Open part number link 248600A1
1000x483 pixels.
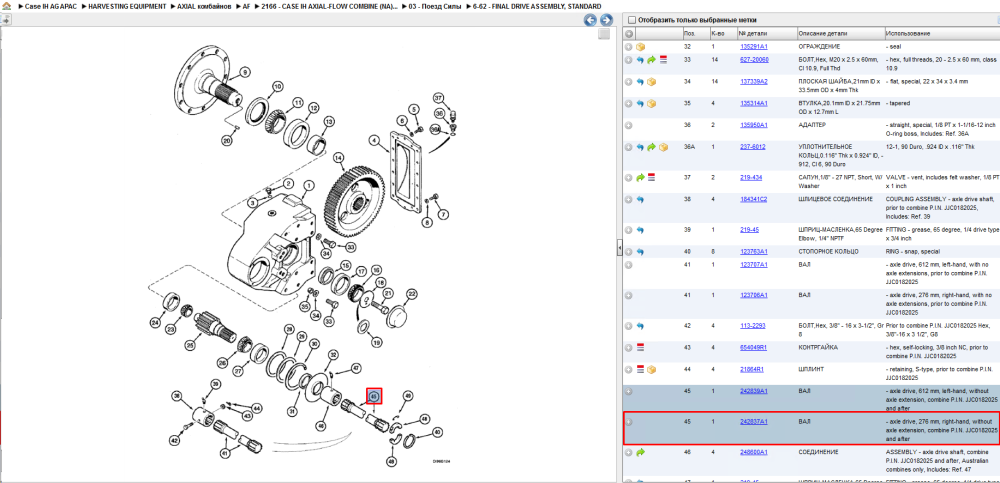pos(753,452)
